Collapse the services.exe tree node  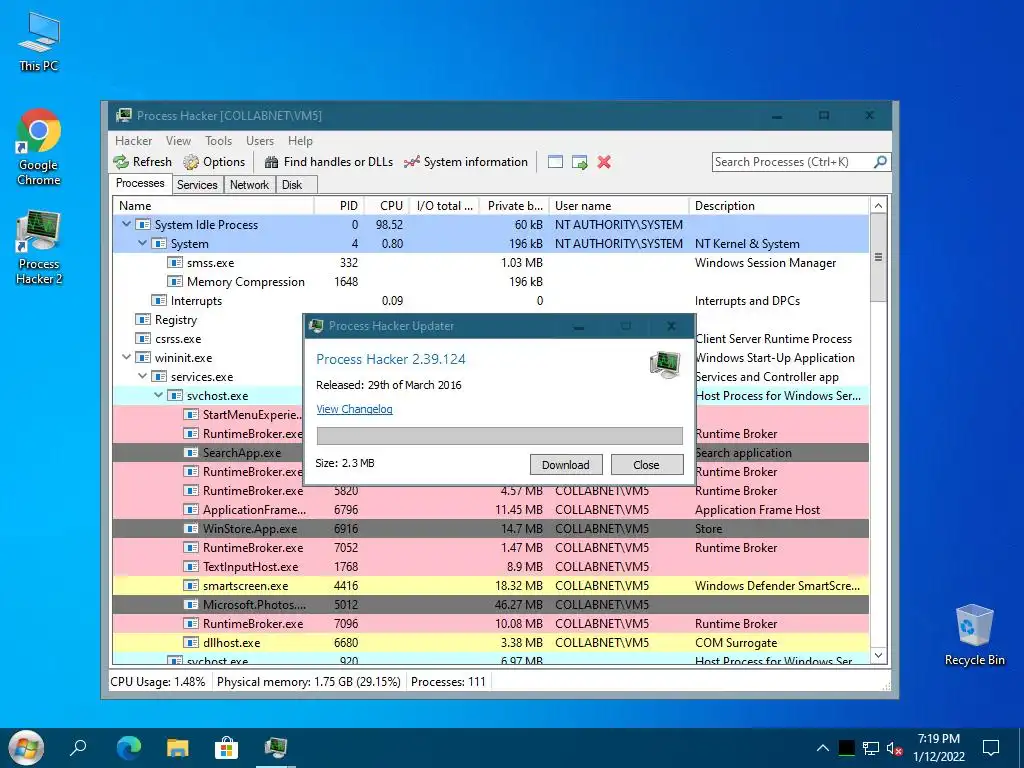(142, 376)
